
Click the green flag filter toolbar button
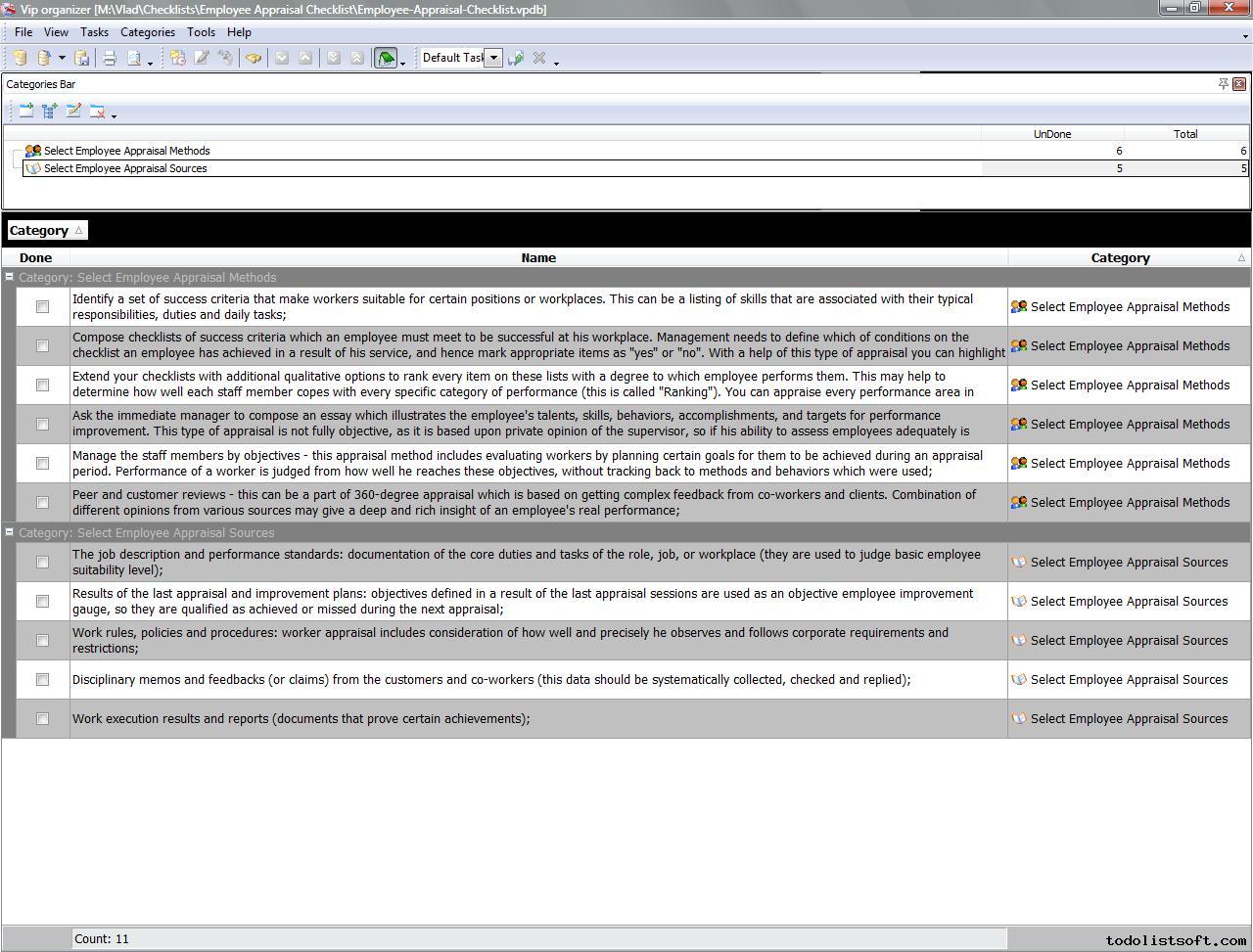click(386, 59)
